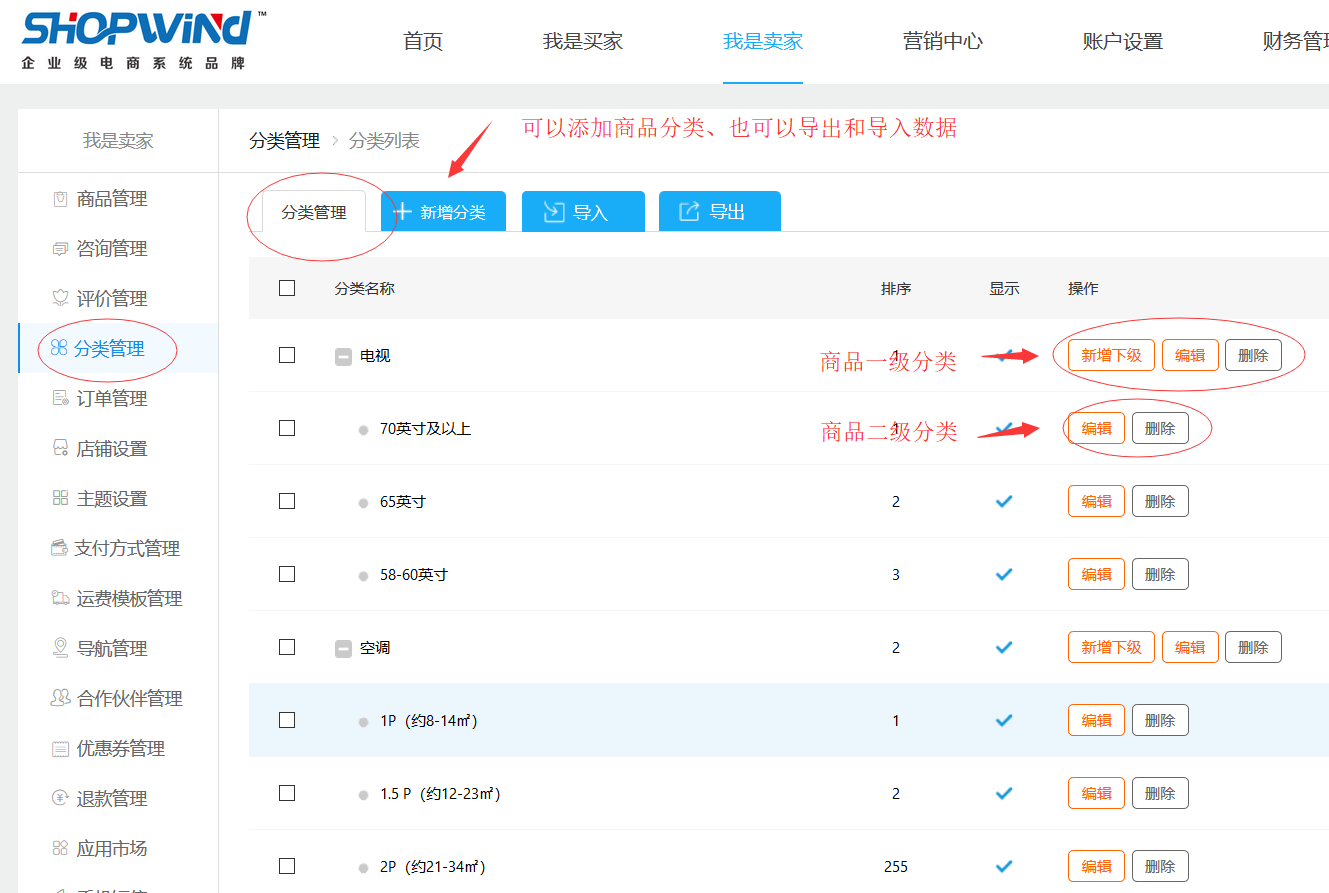Toggle display checkmark for 2P row
The image size is (1329, 893).
point(1004,866)
